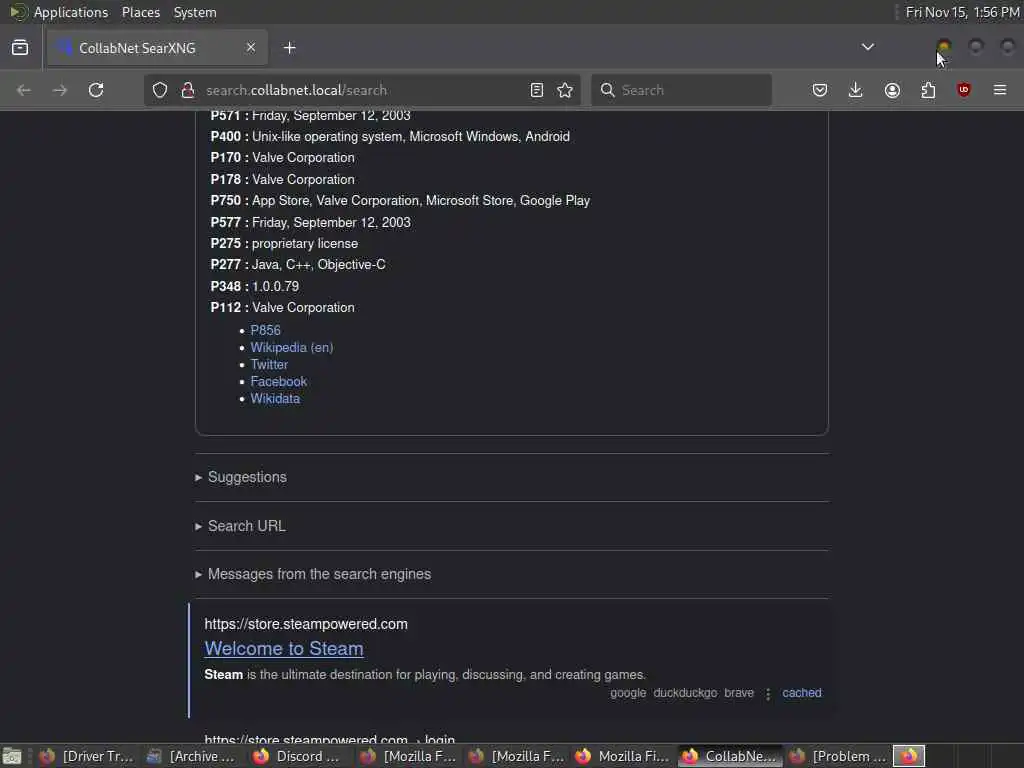Switch to Archive taskbar window
Image resolution: width=1024 pixels, height=768 pixels.
[x=191, y=756]
